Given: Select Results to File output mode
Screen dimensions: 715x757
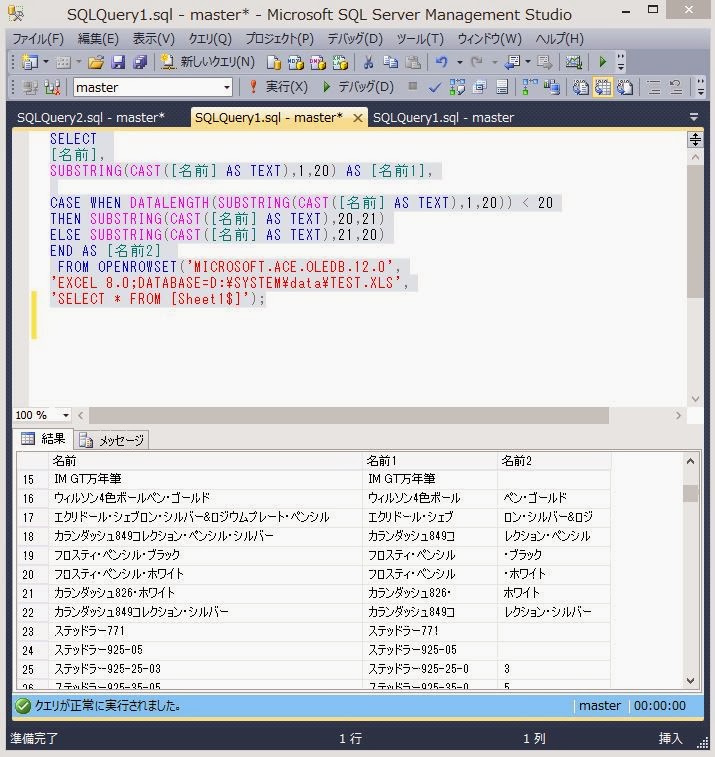Looking at the screenshot, I should [x=625, y=87].
